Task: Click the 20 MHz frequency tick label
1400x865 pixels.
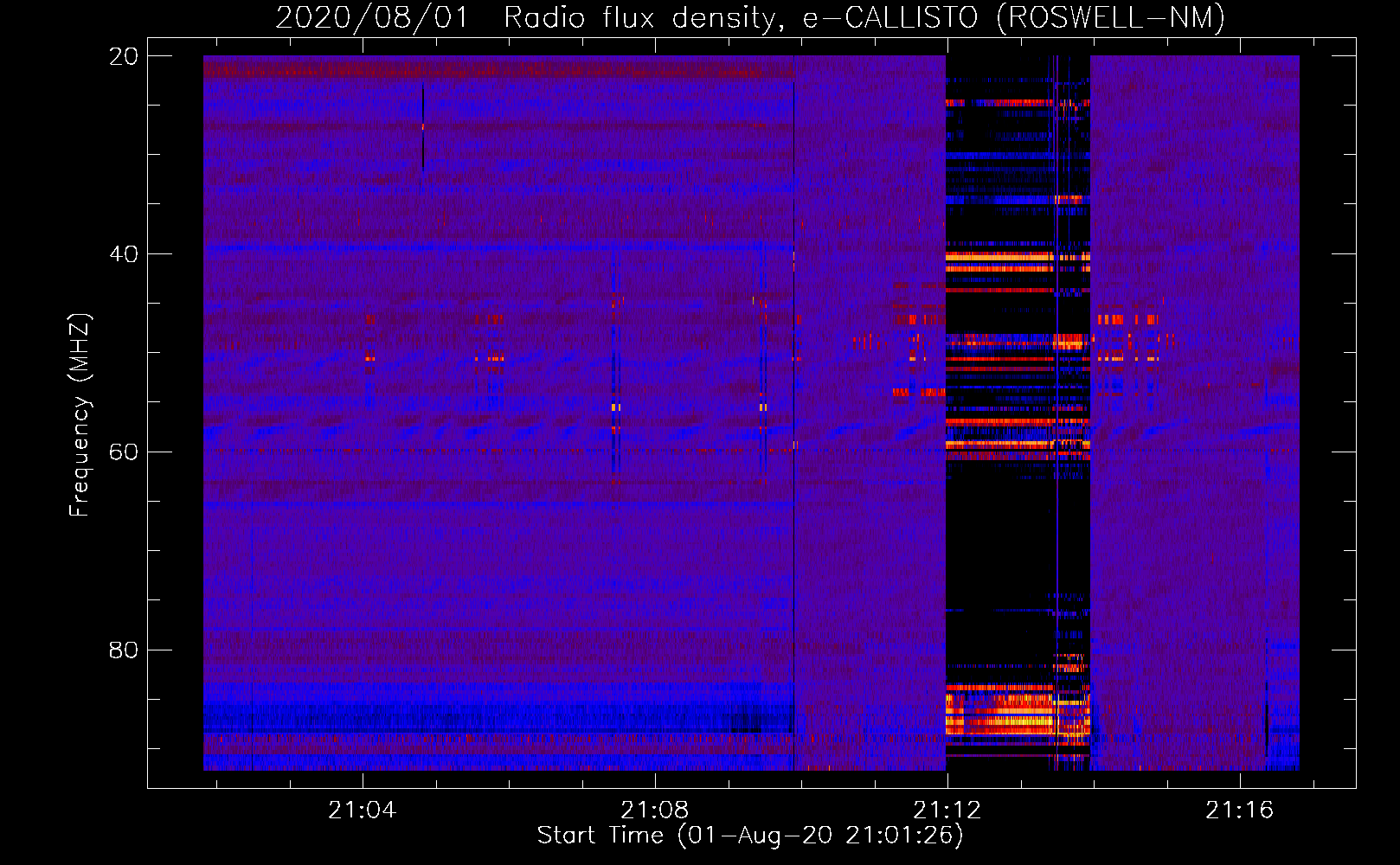Action: click(x=123, y=56)
